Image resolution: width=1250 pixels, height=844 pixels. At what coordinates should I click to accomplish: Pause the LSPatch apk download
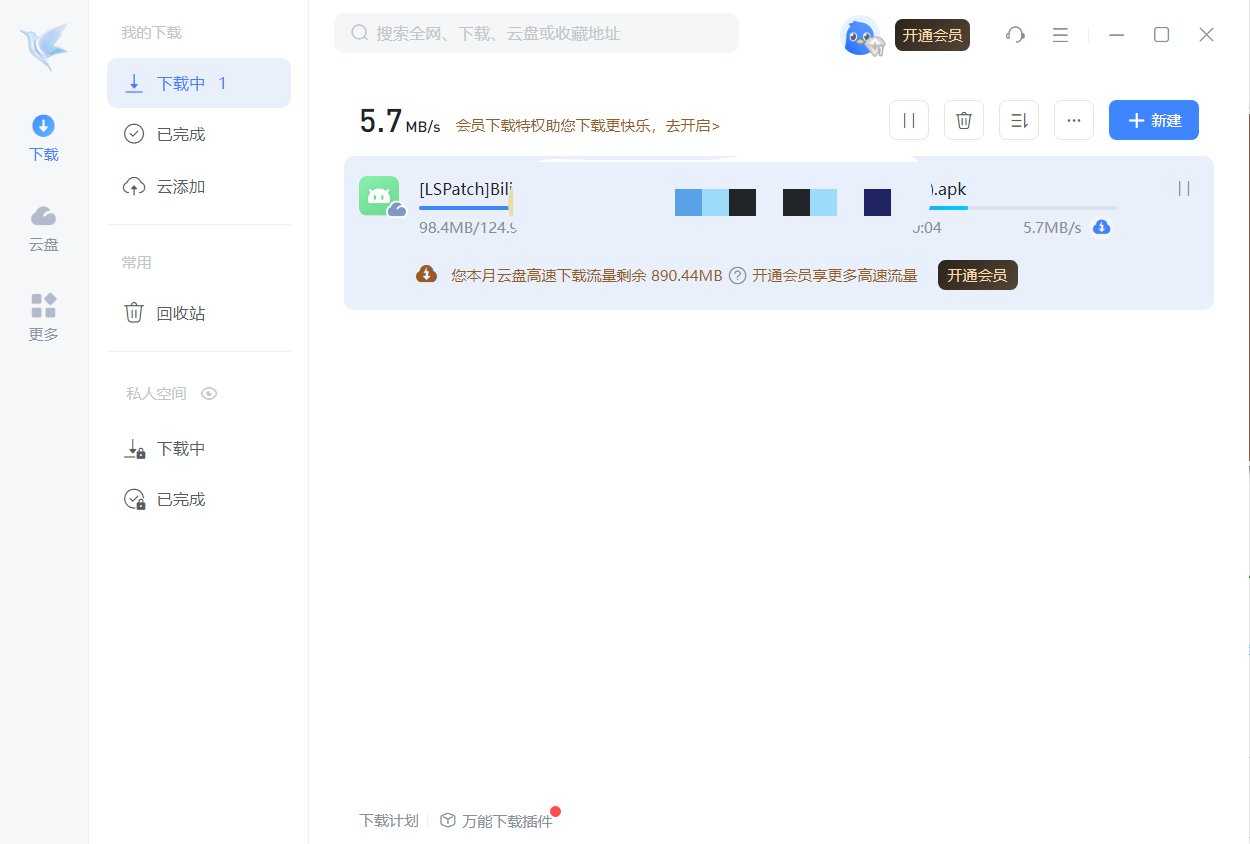[x=1183, y=188]
